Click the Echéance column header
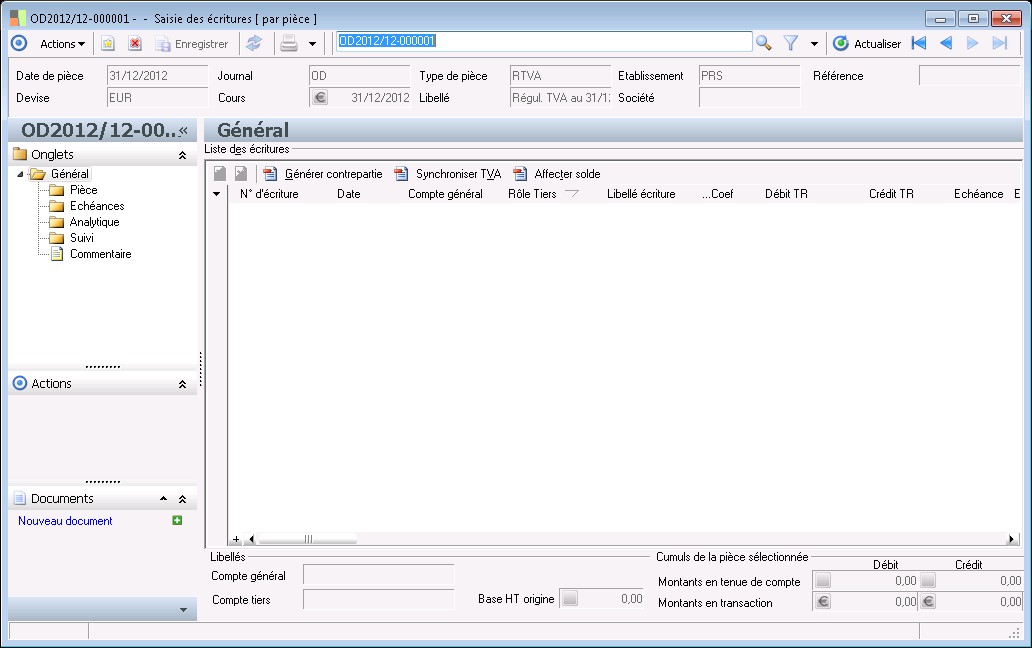The height and width of the screenshot is (648, 1032). coord(978,194)
